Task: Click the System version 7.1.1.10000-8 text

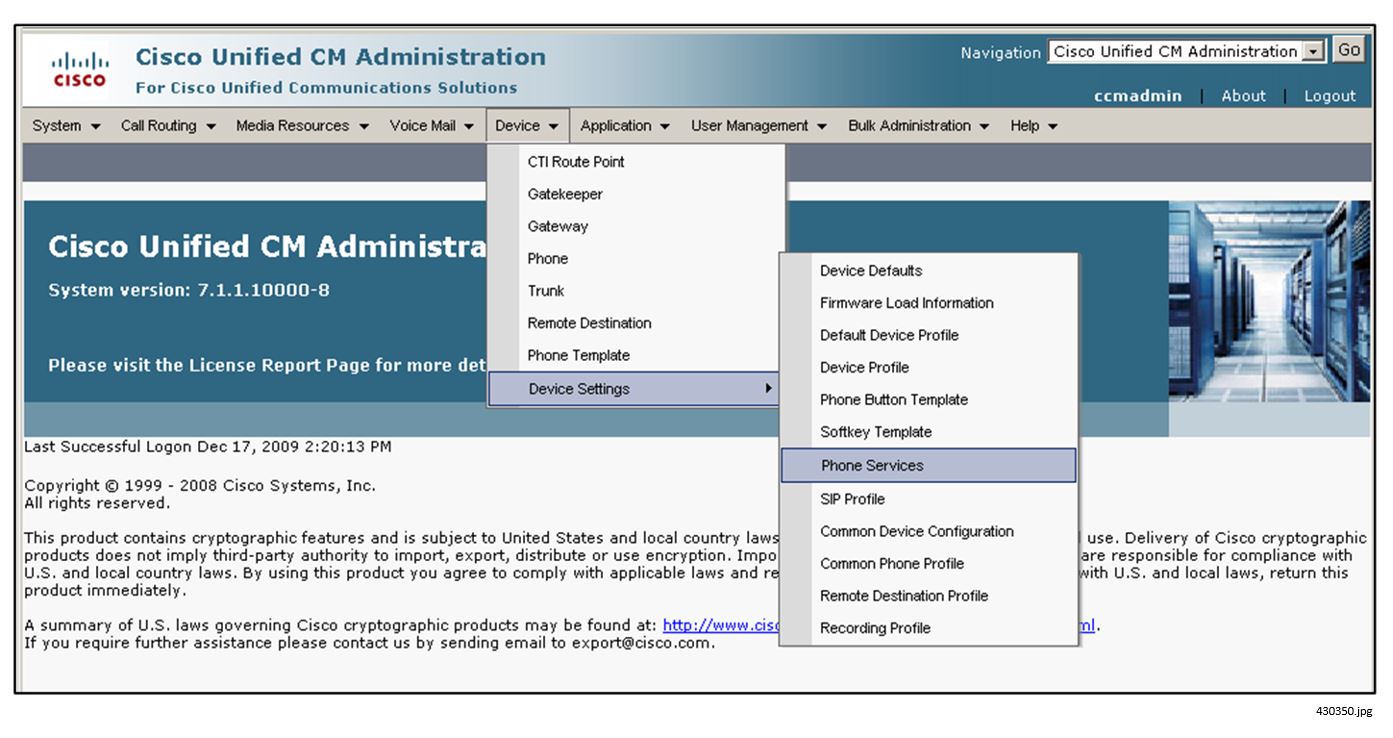Action: click(189, 291)
